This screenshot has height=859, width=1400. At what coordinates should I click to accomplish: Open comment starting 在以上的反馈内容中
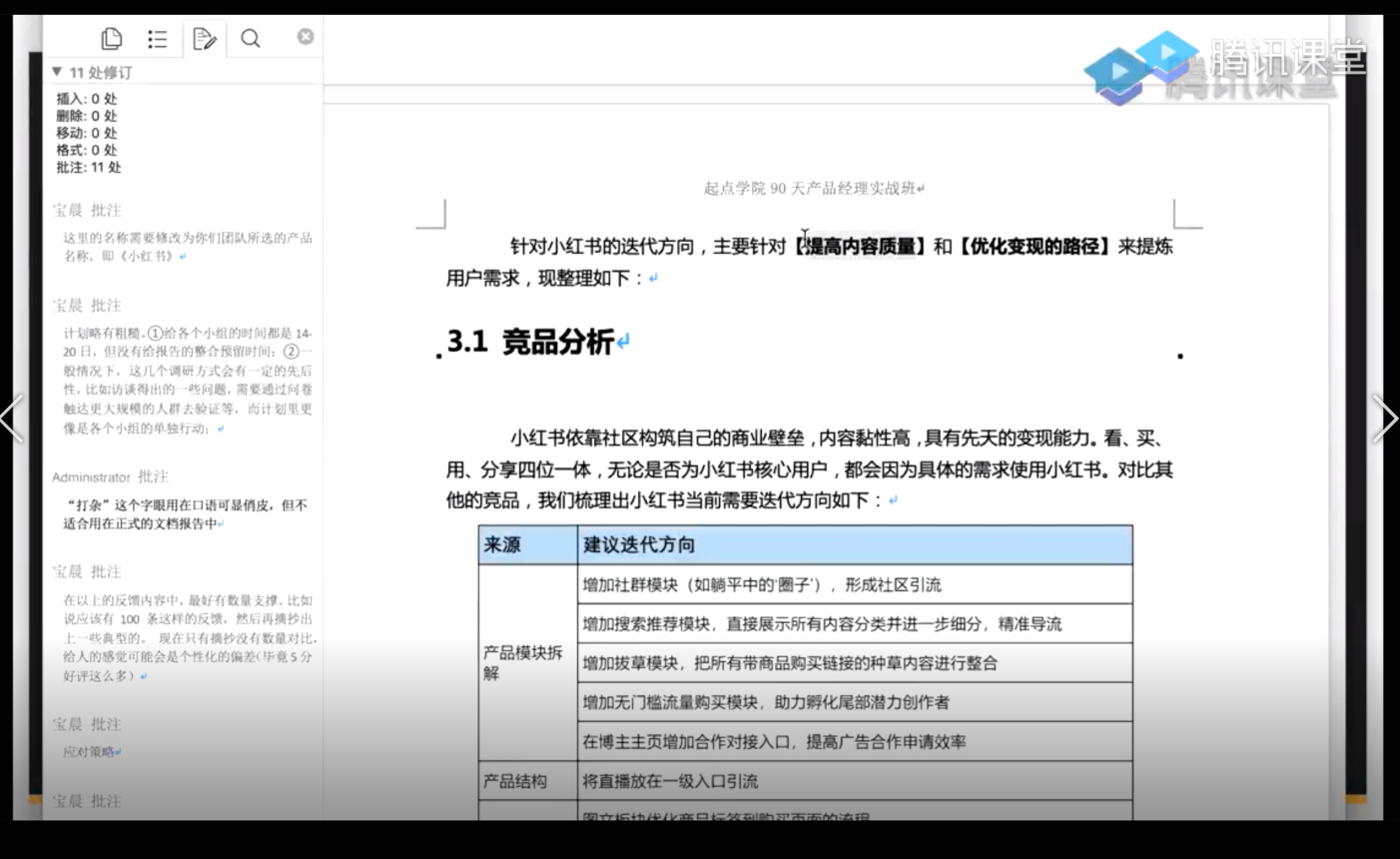(188, 638)
